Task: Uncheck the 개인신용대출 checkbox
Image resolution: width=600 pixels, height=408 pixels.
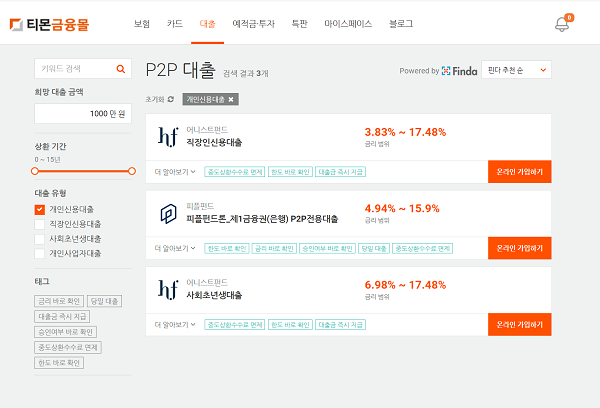Action: [x=39, y=209]
